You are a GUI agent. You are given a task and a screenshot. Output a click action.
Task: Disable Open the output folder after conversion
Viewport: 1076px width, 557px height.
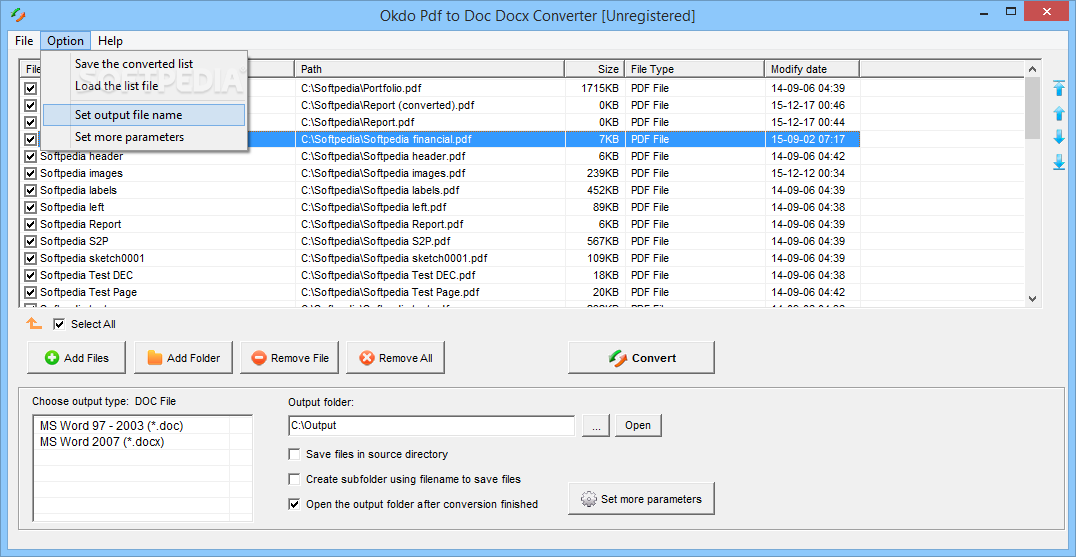(x=294, y=504)
